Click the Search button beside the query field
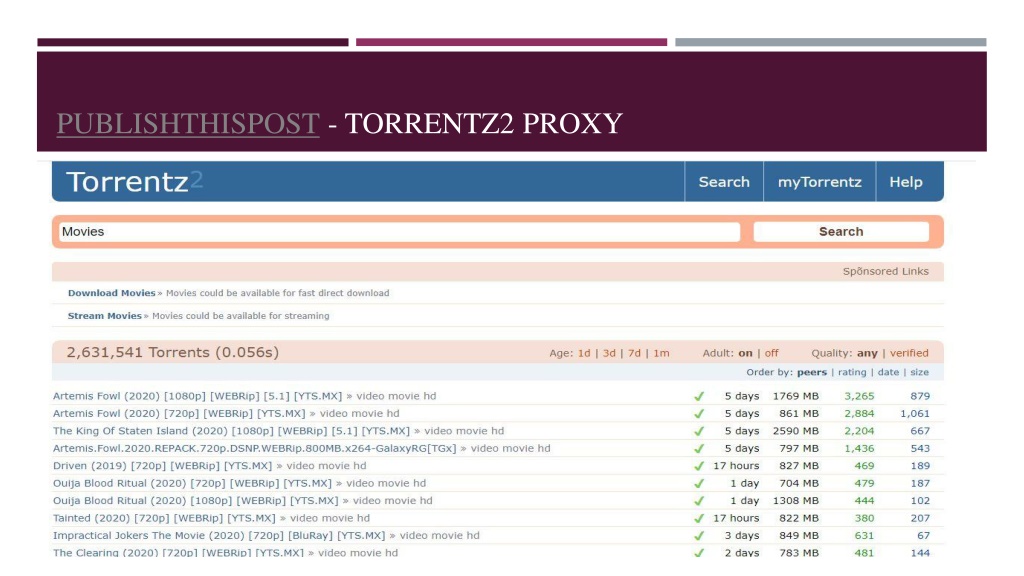 tap(841, 232)
